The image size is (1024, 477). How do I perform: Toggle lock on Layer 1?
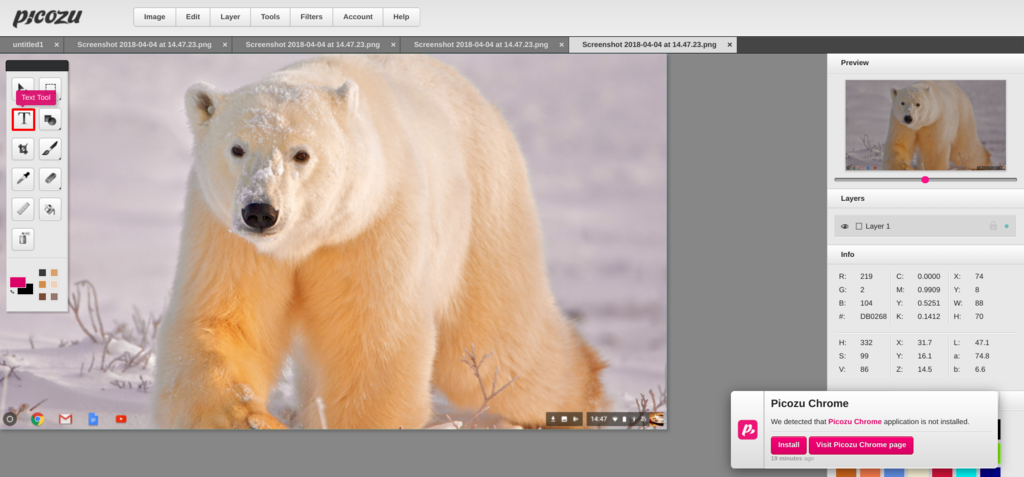[993, 226]
